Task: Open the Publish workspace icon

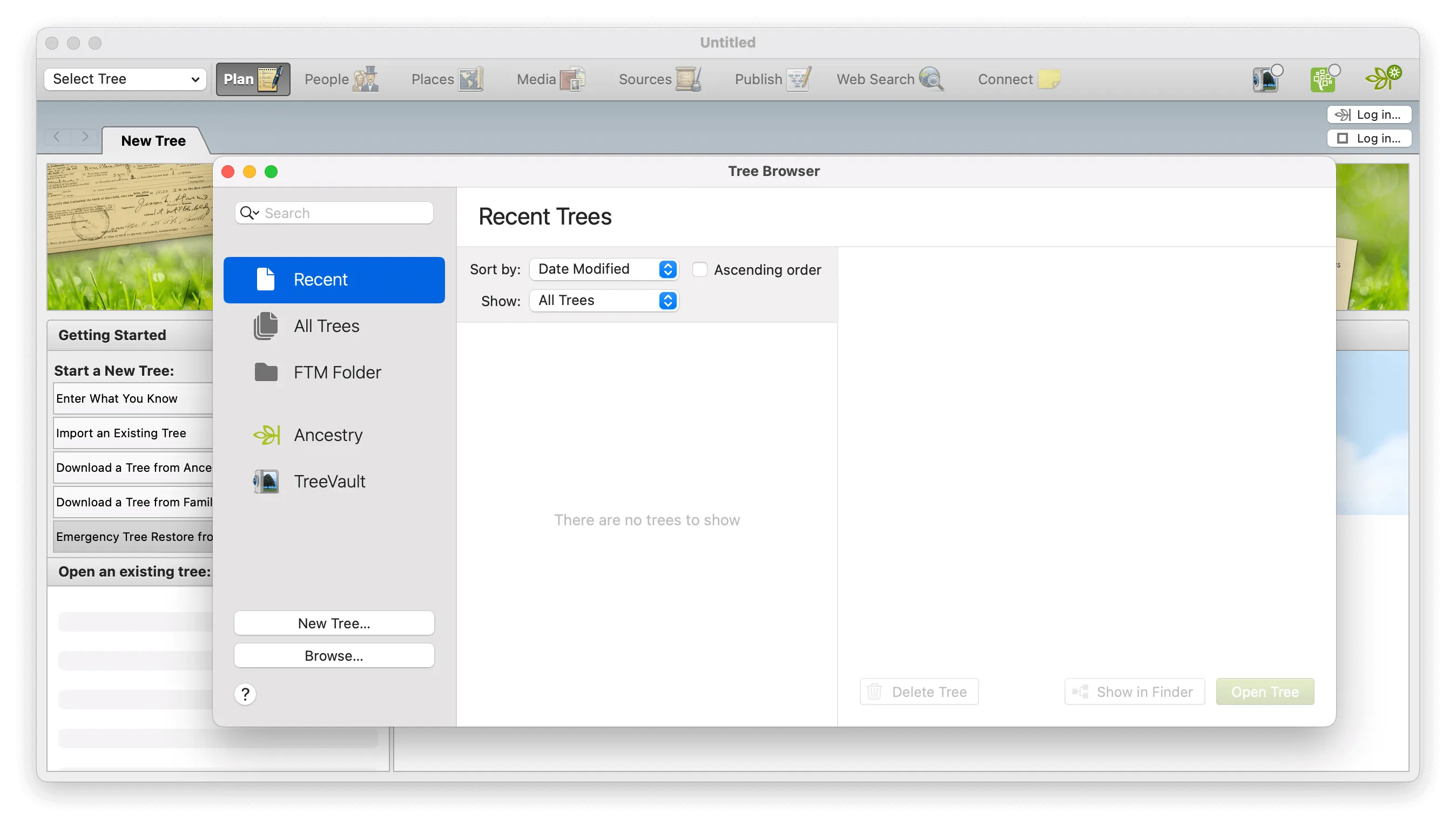Action: 770,79
